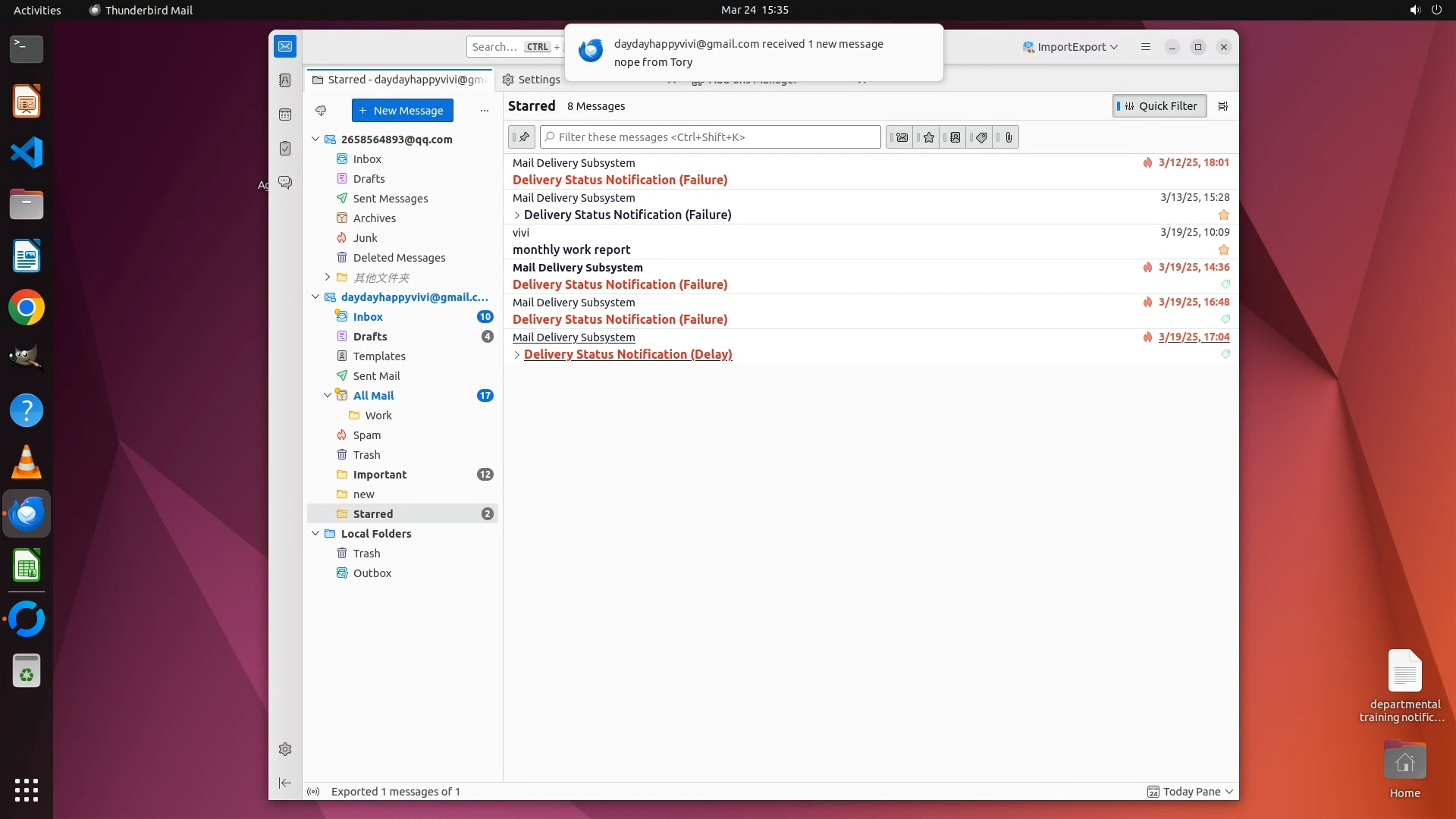Open message list display options icon
Image resolution: width=1456 pixels, height=819 pixels.
(1222, 106)
